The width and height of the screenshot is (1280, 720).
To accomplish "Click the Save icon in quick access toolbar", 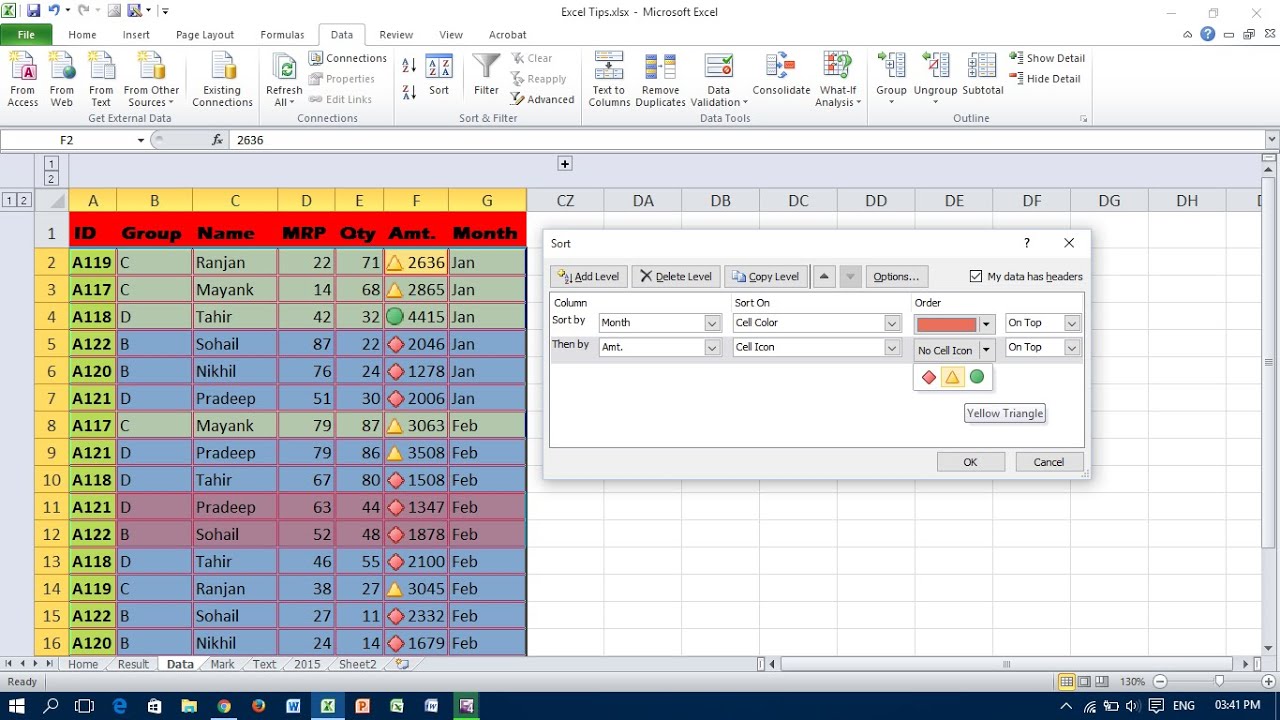I will pos(33,11).
